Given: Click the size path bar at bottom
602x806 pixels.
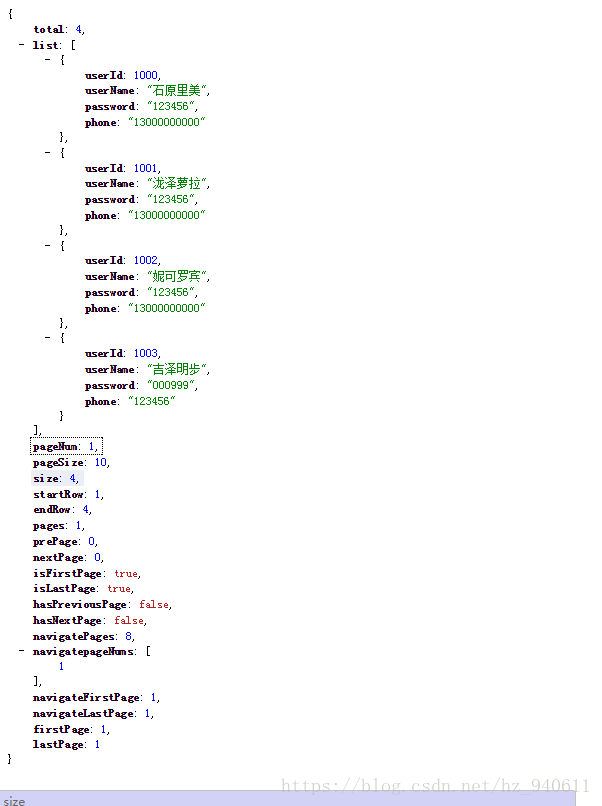Looking at the screenshot, I should tap(288, 799).
